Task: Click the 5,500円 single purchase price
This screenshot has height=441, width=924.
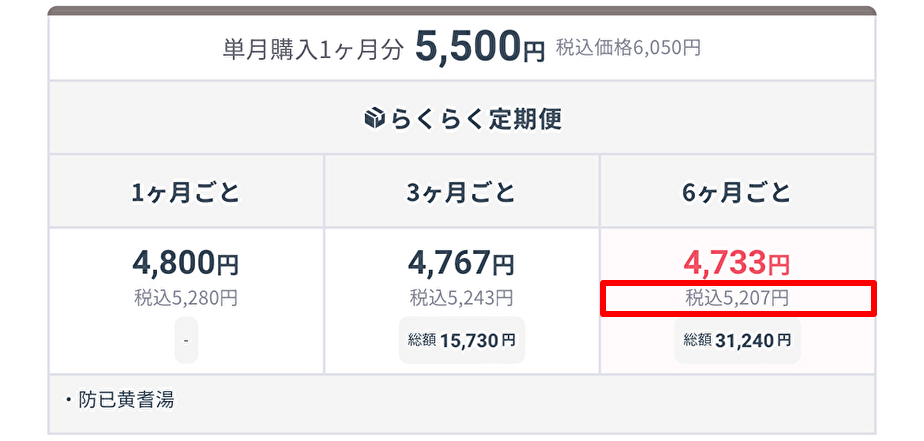Action: click(480, 48)
